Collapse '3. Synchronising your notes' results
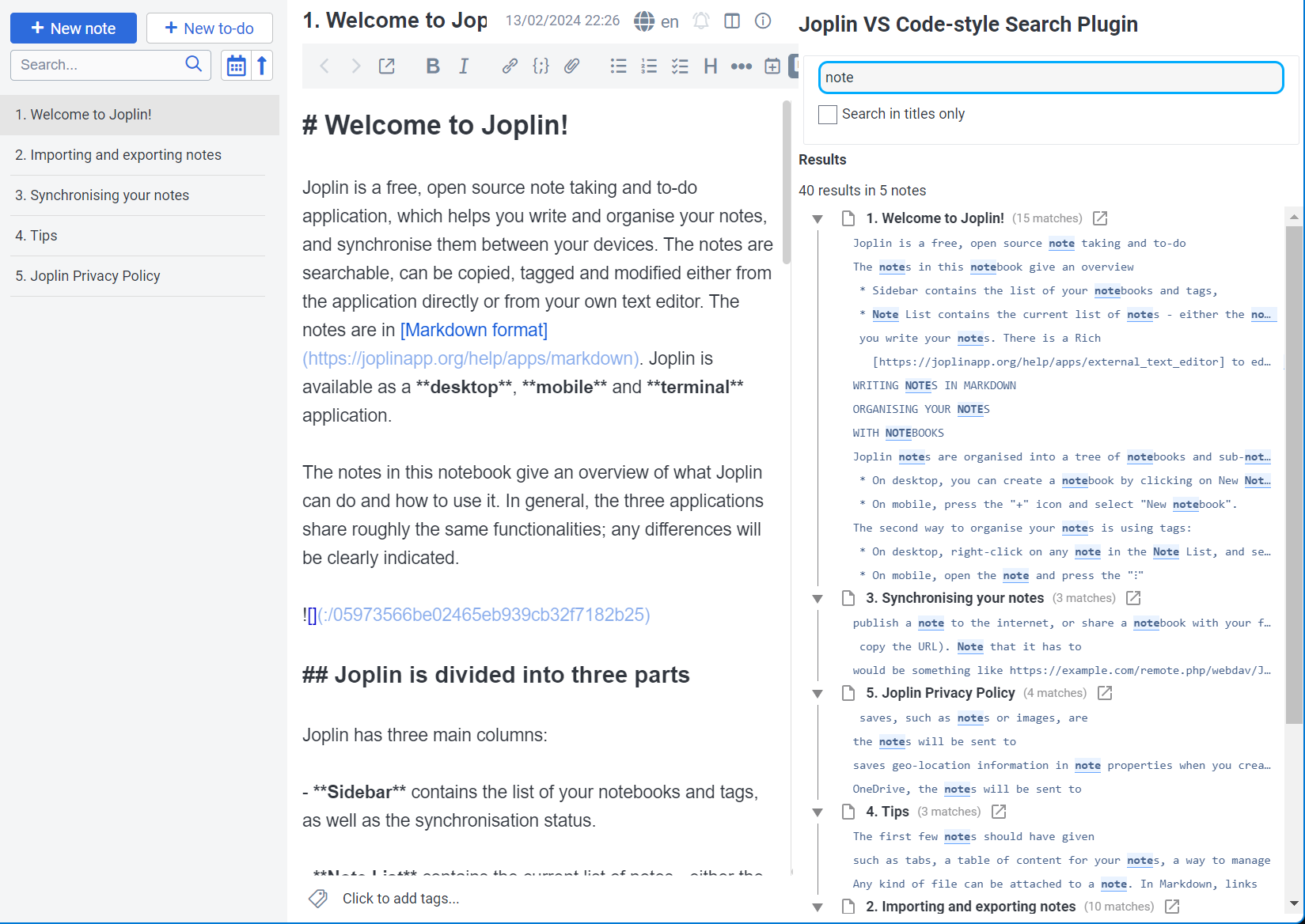The width and height of the screenshot is (1305, 924). [x=818, y=599]
